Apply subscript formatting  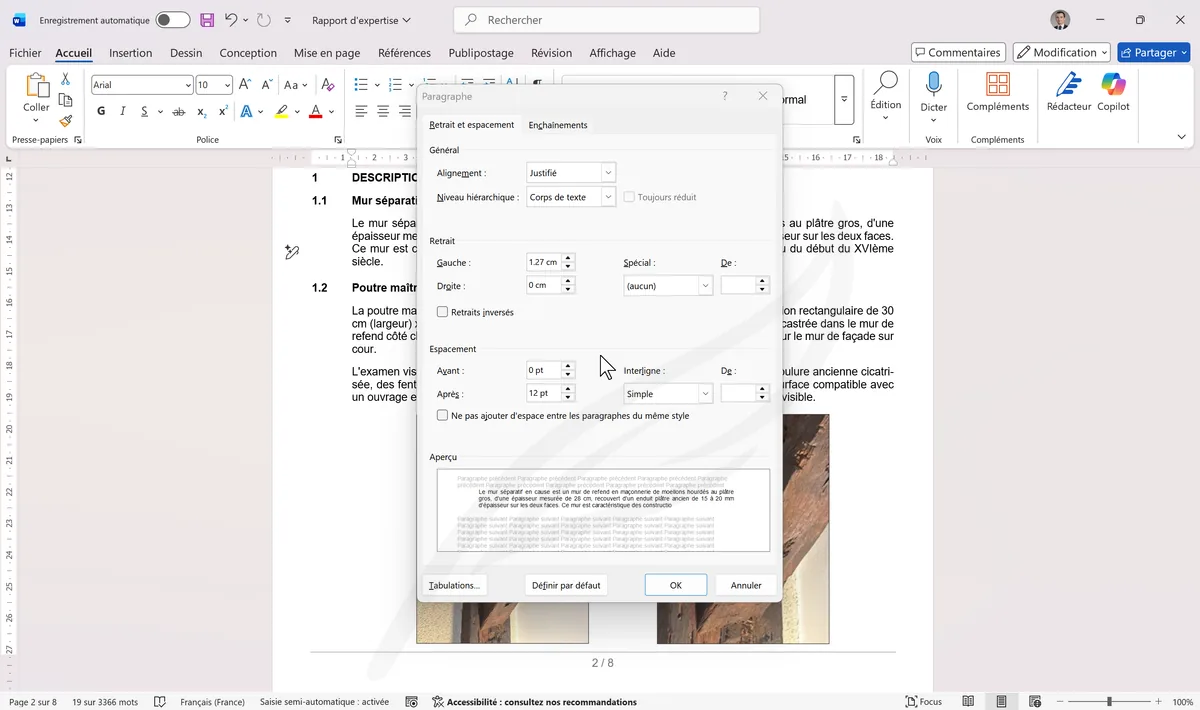coord(199,110)
